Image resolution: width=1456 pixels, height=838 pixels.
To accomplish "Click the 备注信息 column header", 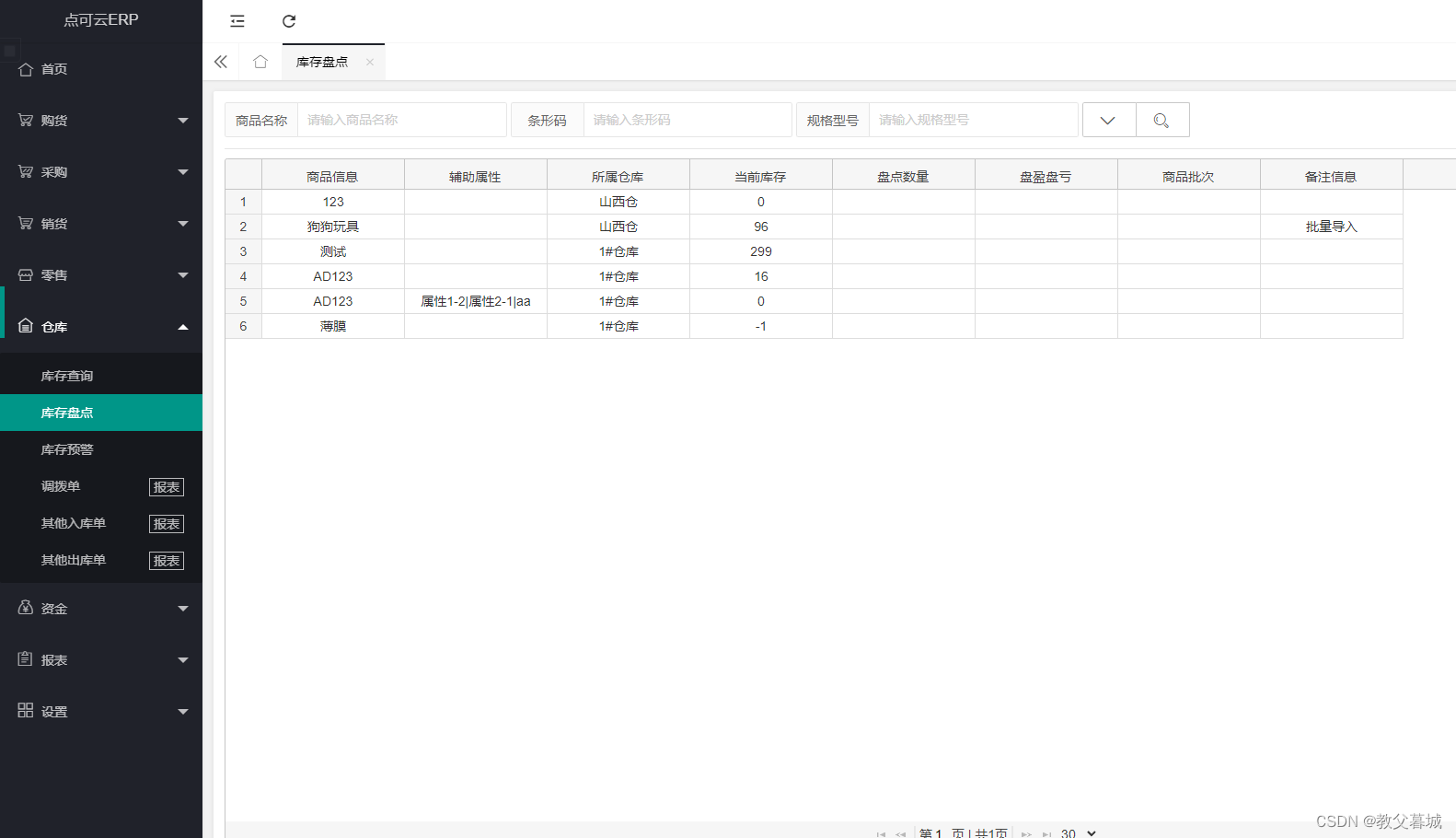I will [x=1332, y=176].
